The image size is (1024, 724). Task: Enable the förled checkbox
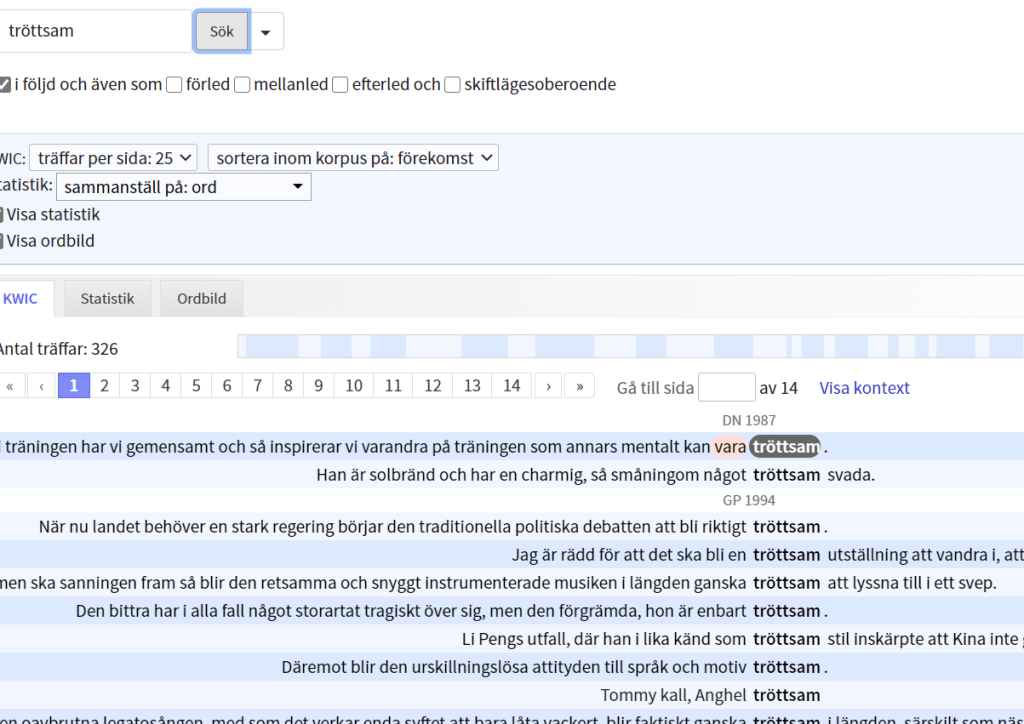click(x=174, y=85)
